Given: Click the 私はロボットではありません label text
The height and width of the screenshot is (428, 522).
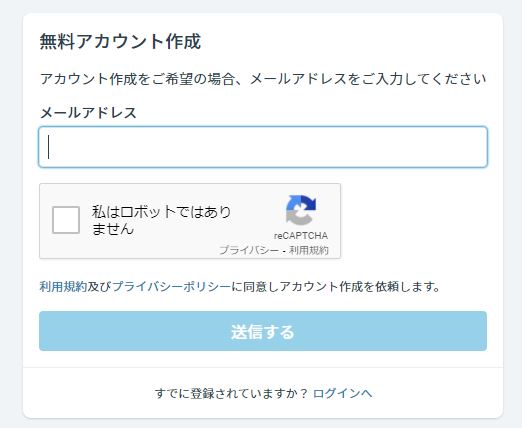Looking at the screenshot, I should pyautogui.click(x=162, y=220).
